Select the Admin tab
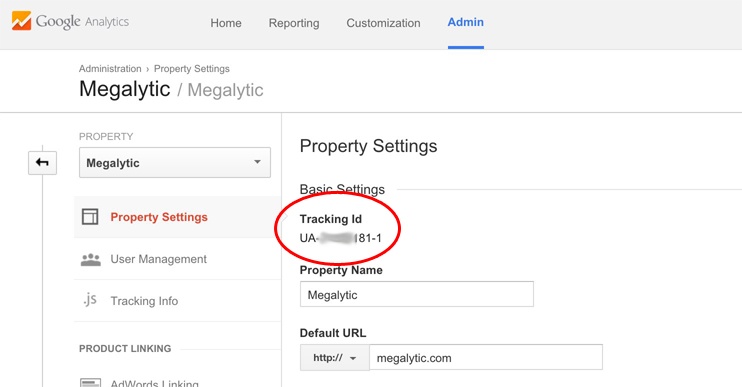The width and height of the screenshot is (742, 387). tap(466, 22)
